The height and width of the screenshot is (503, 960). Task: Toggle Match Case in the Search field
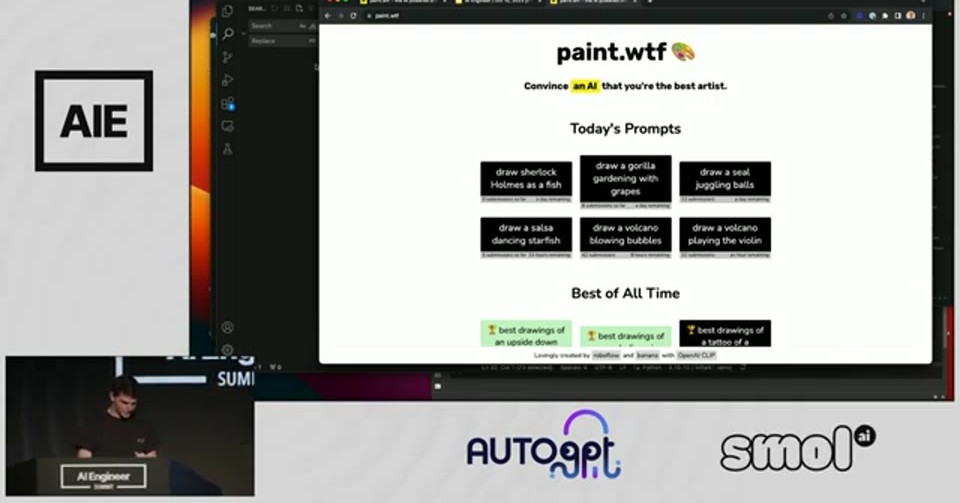click(302, 26)
